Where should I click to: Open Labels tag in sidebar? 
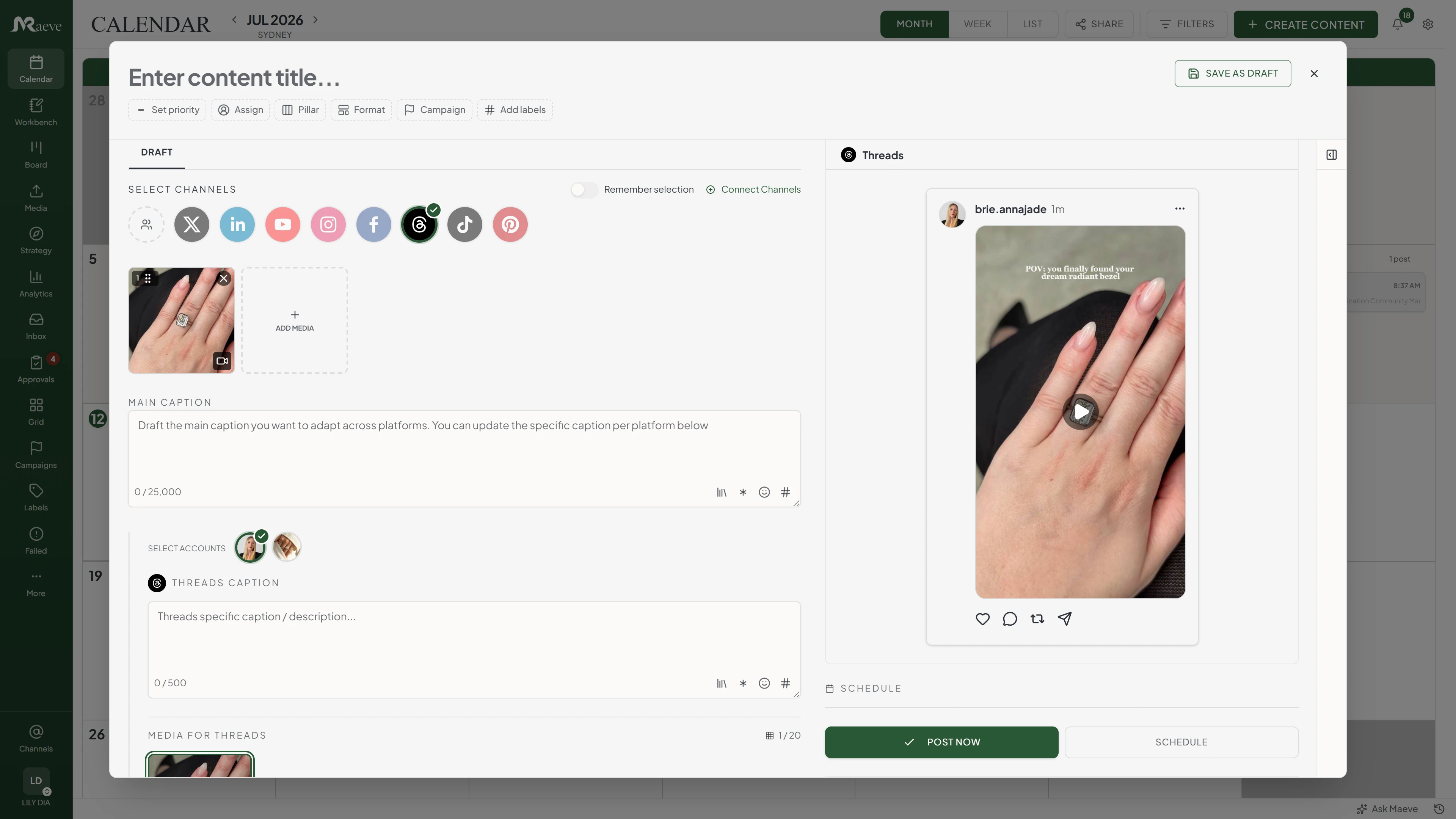coord(36,497)
